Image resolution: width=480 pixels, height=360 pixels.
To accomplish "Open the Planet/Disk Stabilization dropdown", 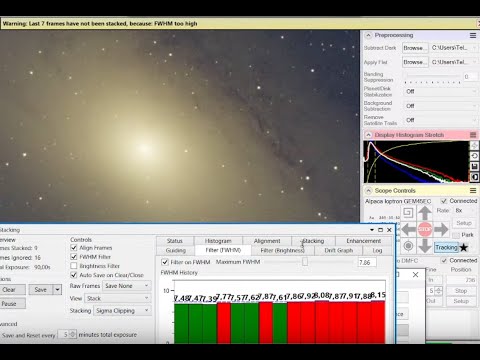I will 441,91.
